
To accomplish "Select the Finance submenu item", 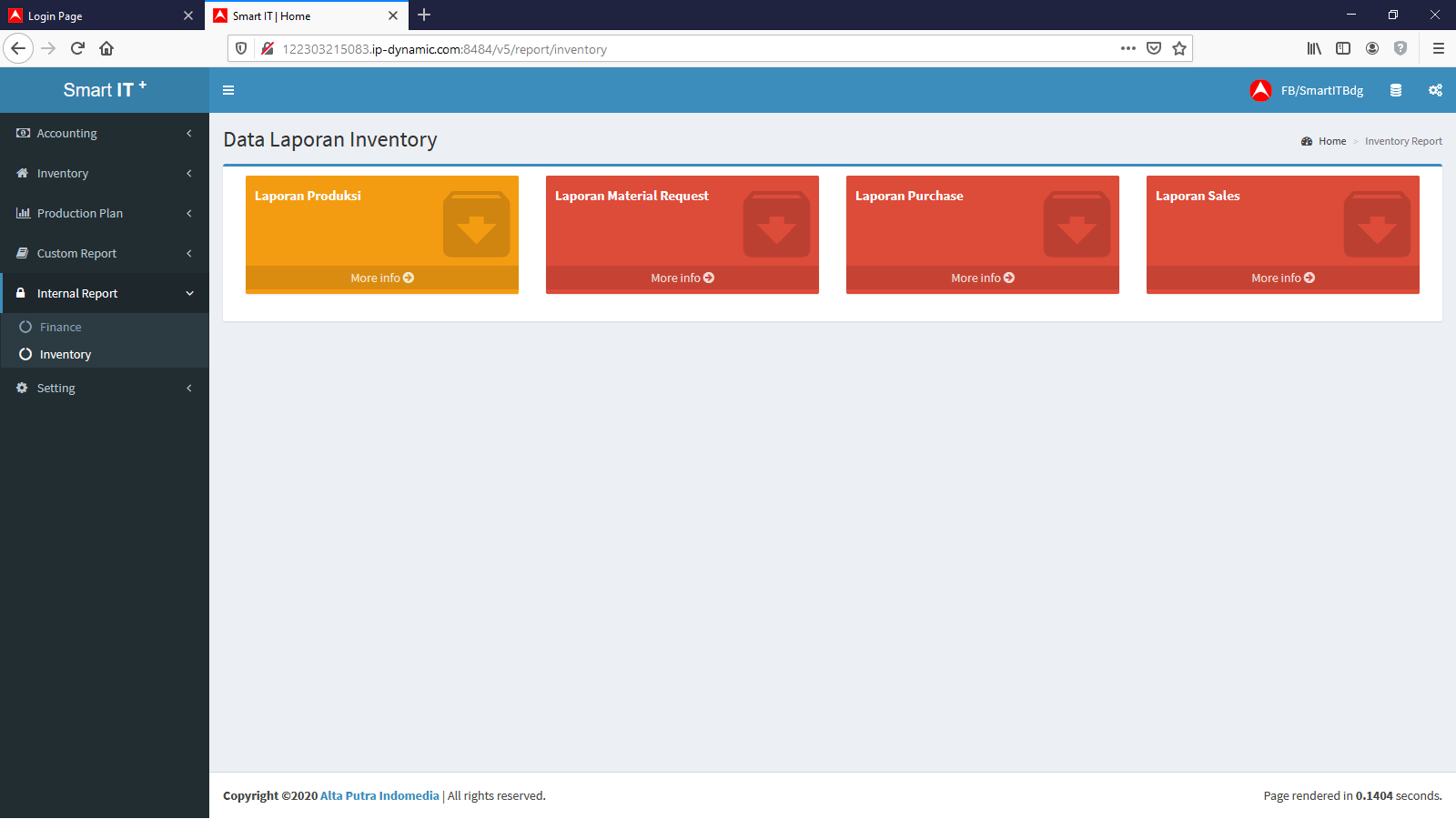I will [60, 327].
